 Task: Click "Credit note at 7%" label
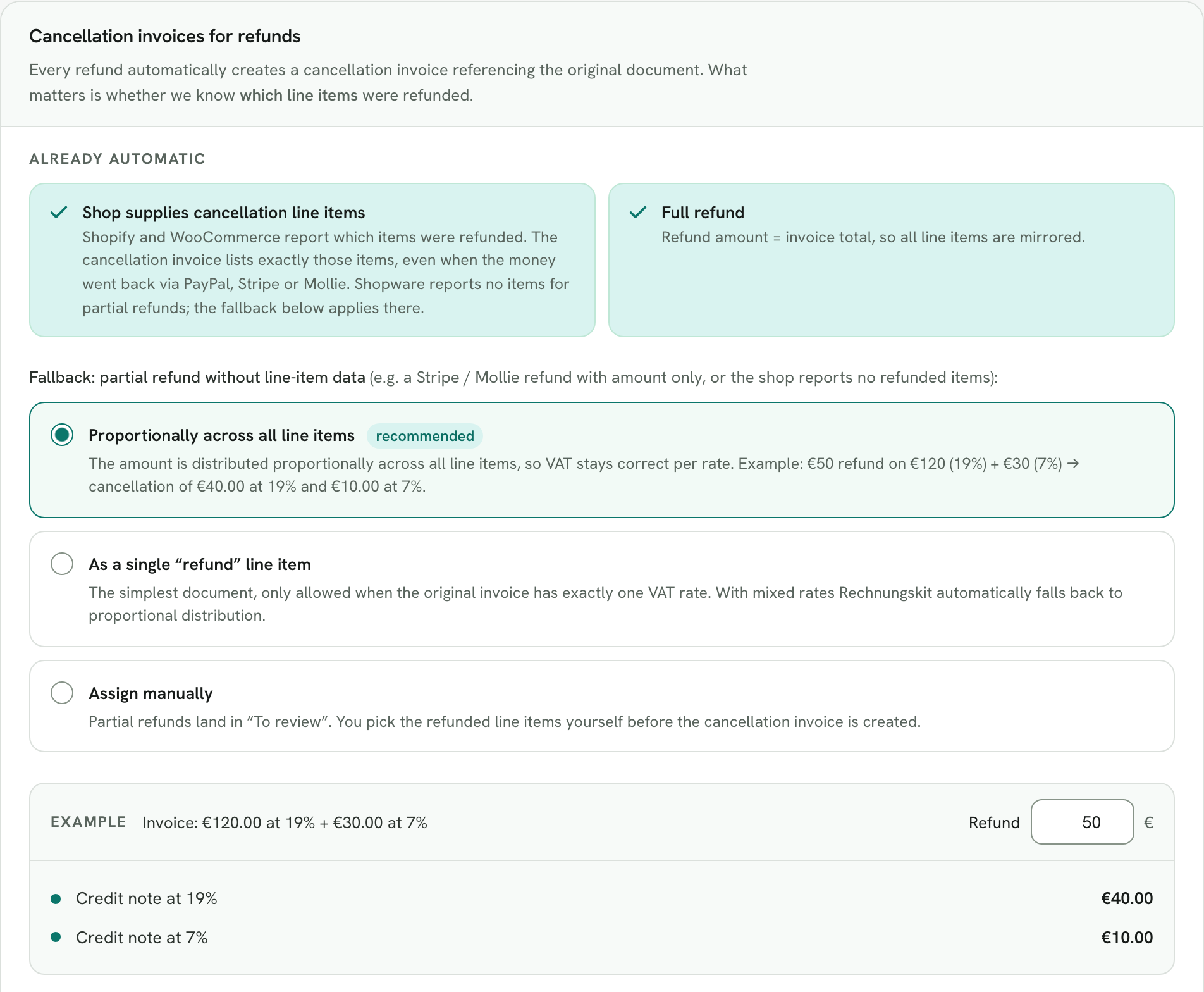pyautogui.click(x=142, y=938)
